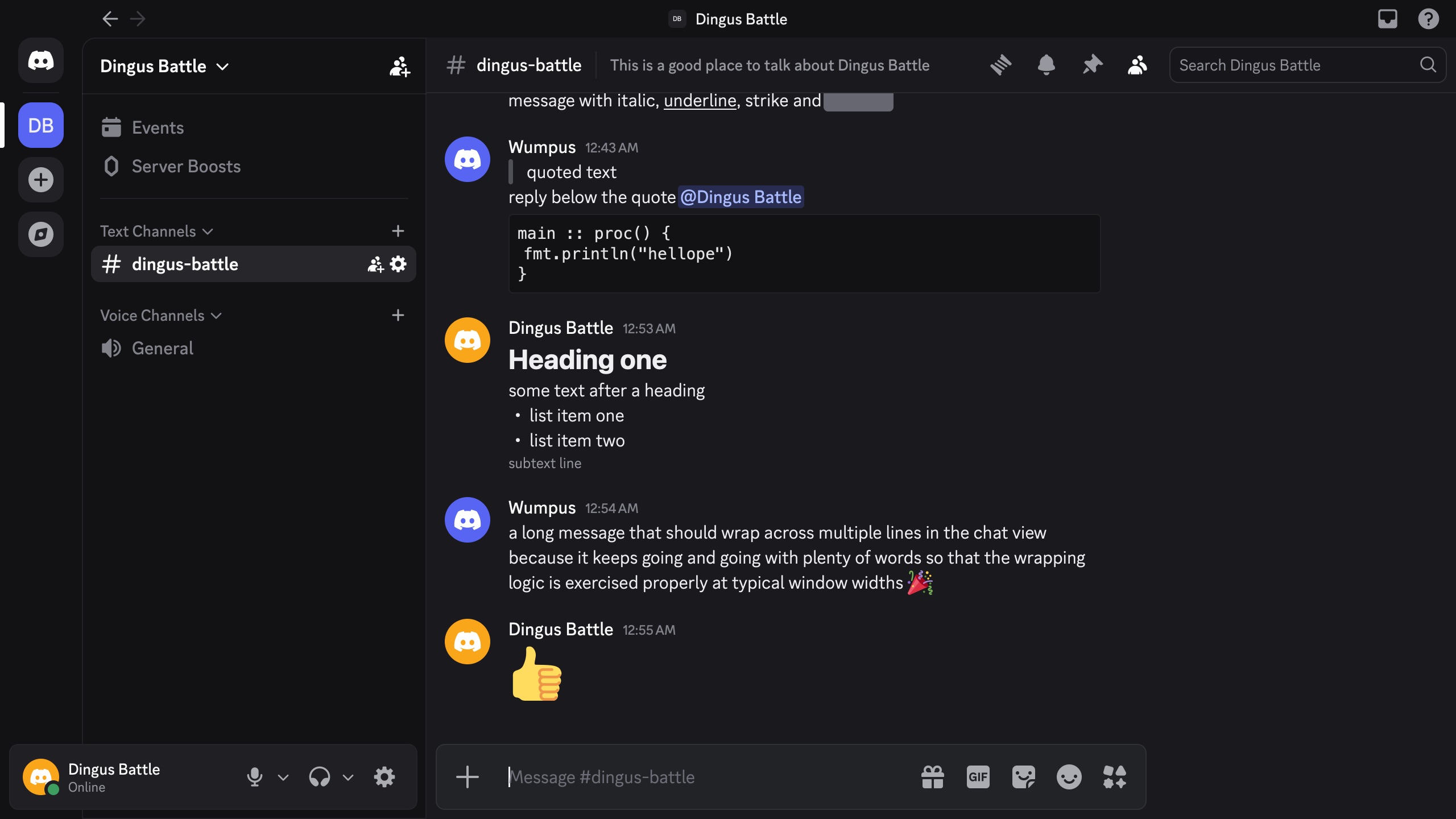The height and width of the screenshot is (819, 1456).
Task: Click the @Dingus Battle mention
Action: pyautogui.click(x=741, y=197)
